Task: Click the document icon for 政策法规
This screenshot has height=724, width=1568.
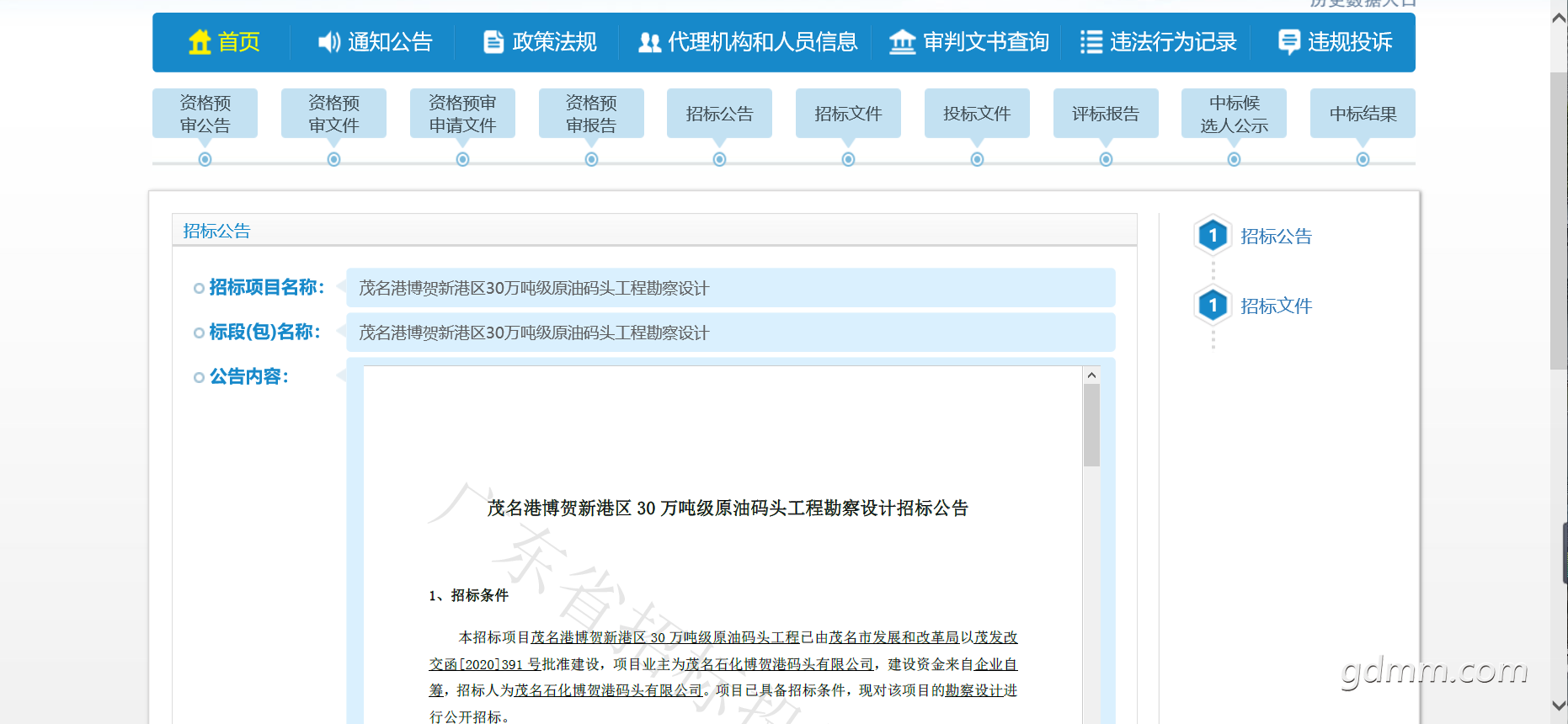Action: [493, 42]
